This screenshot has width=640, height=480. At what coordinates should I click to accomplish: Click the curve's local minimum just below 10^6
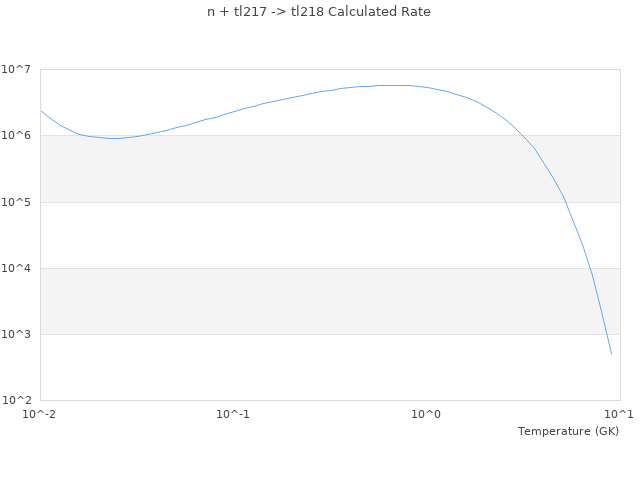(114, 138)
